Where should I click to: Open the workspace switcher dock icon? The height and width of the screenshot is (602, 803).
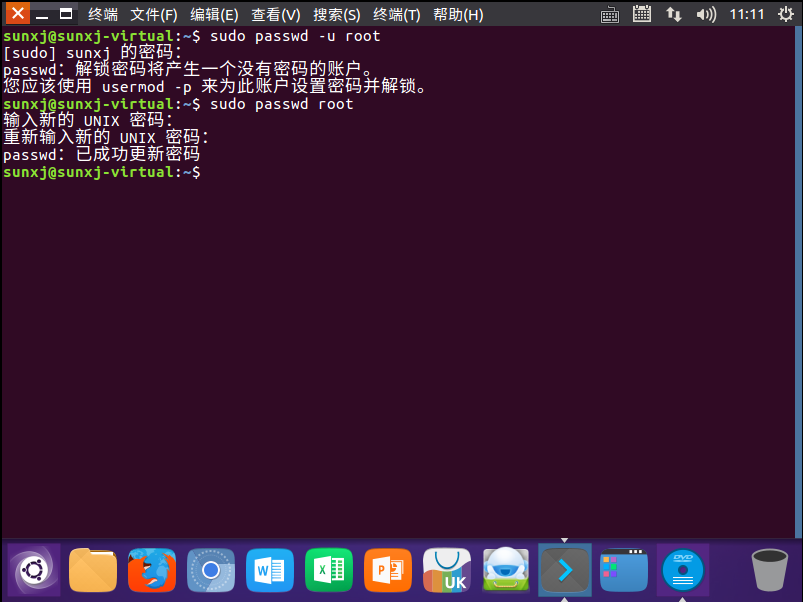pyautogui.click(x=624, y=570)
